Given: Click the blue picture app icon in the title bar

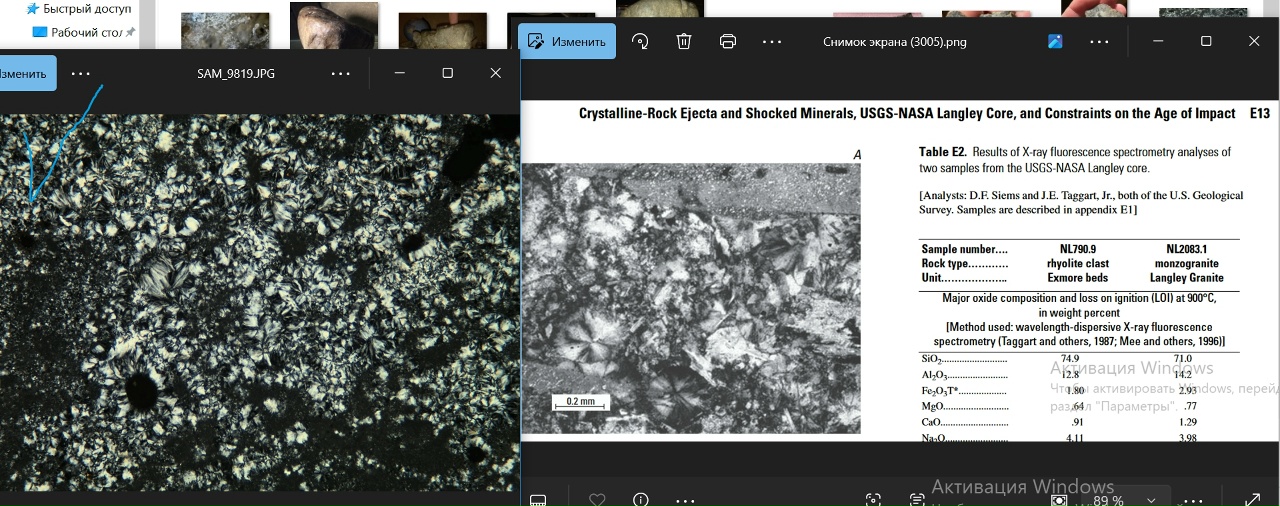Looking at the screenshot, I should point(1055,42).
